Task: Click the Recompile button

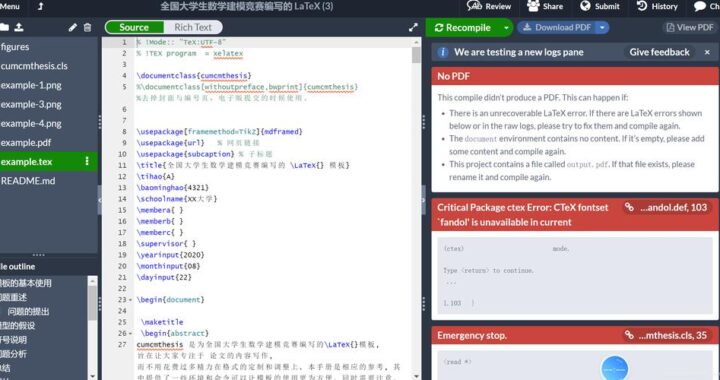Action: (463, 28)
